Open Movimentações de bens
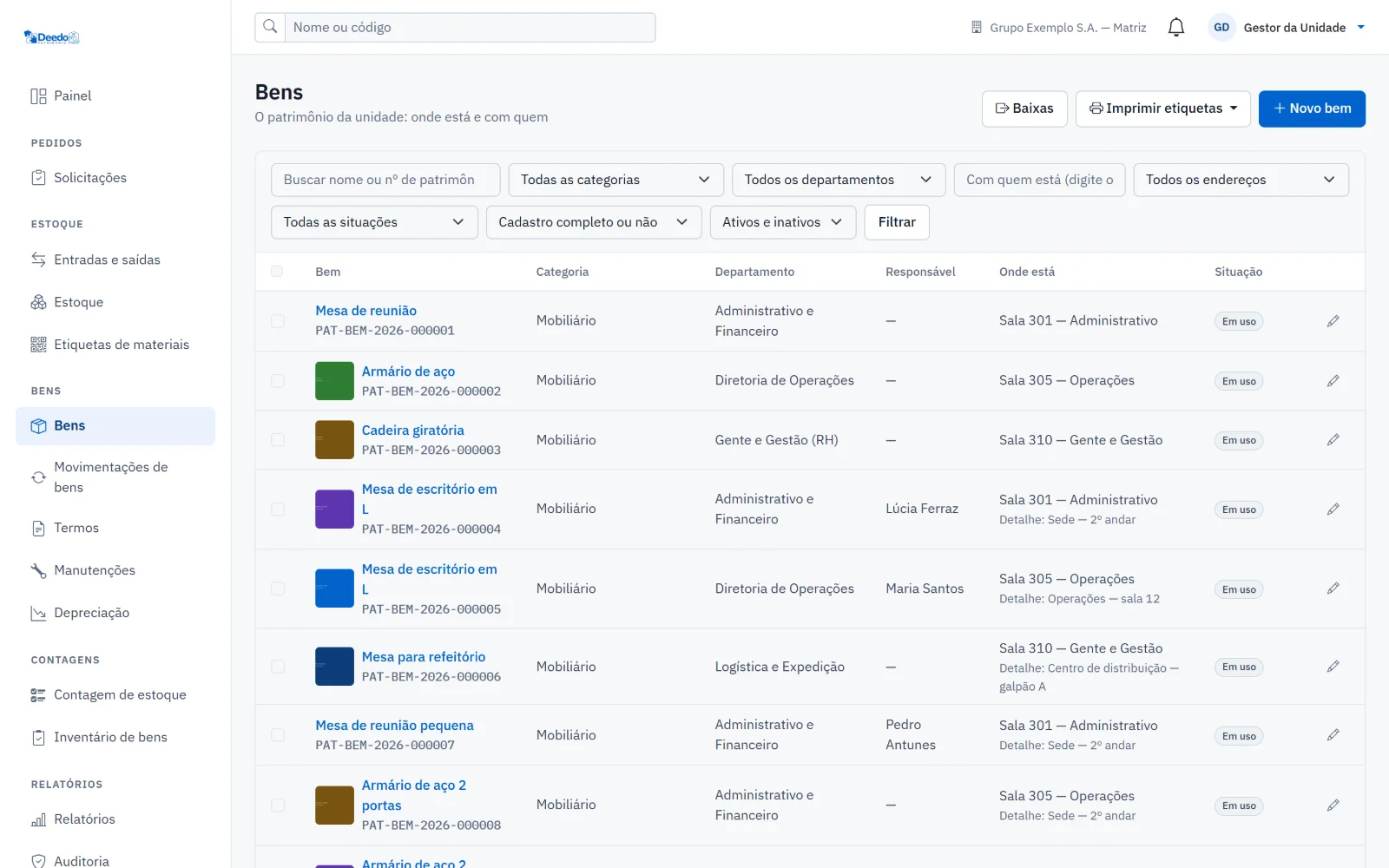This screenshot has height=868, width=1389. coord(115,477)
